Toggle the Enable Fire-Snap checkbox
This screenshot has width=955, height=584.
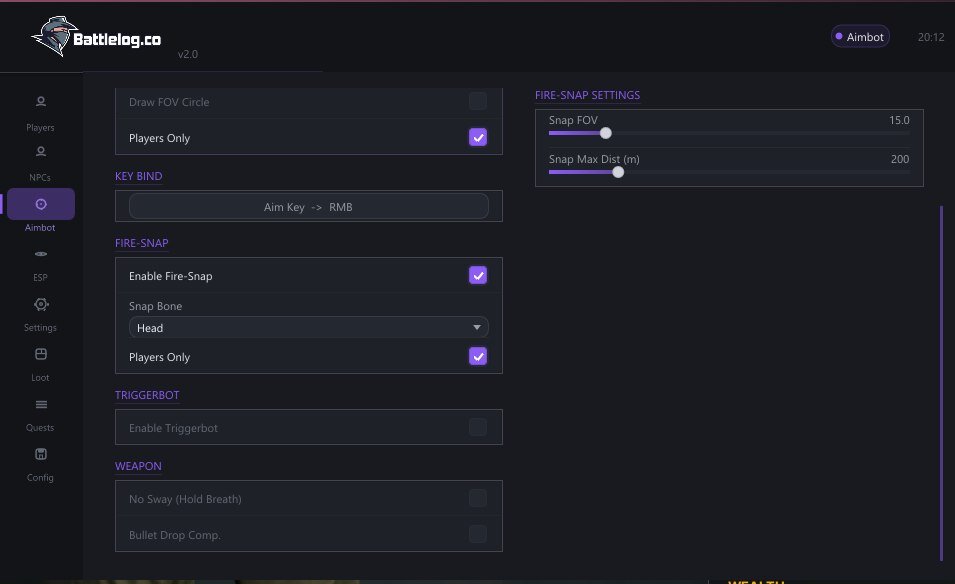click(478, 275)
